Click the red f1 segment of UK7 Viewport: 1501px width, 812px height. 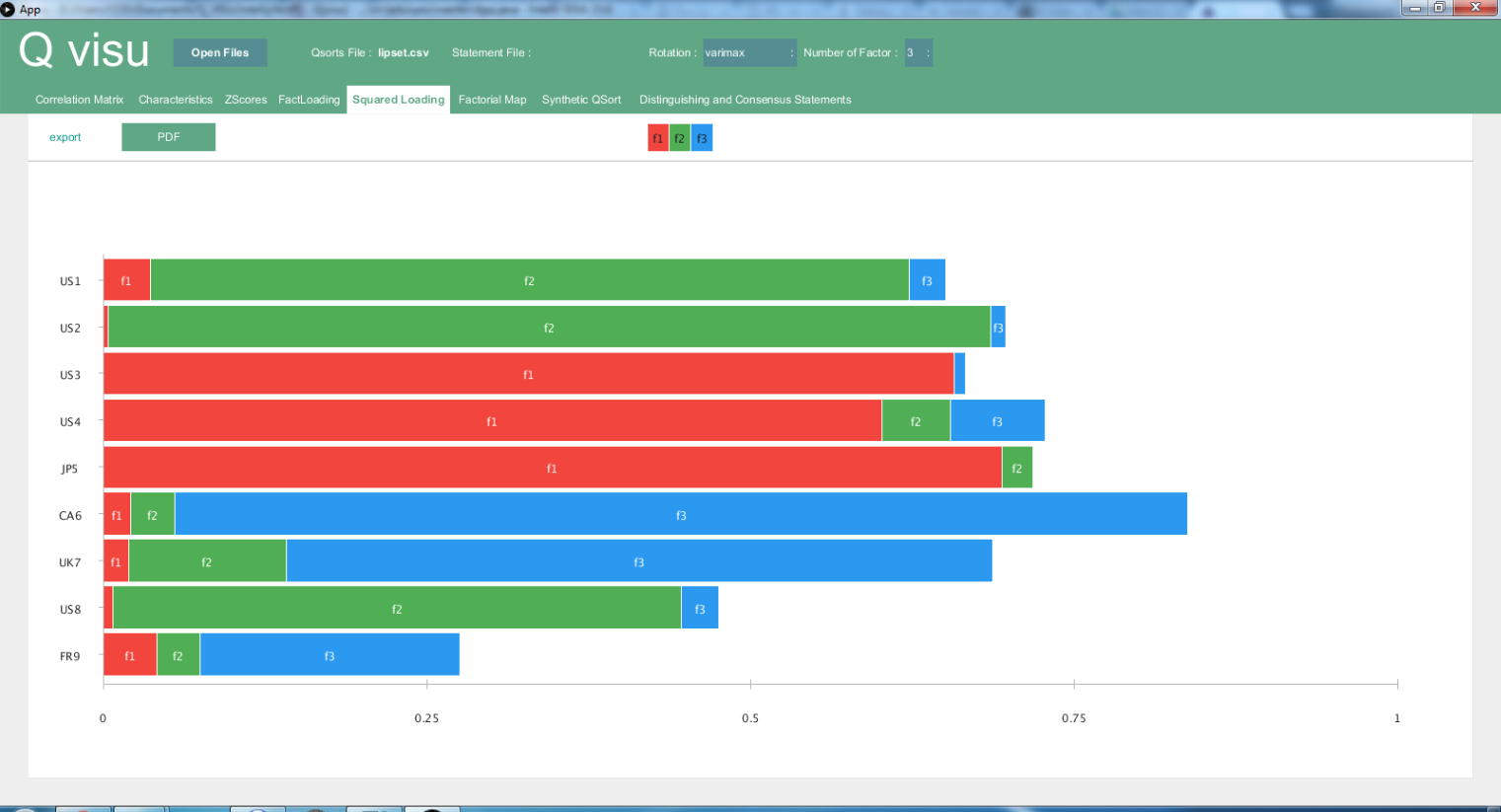point(116,561)
